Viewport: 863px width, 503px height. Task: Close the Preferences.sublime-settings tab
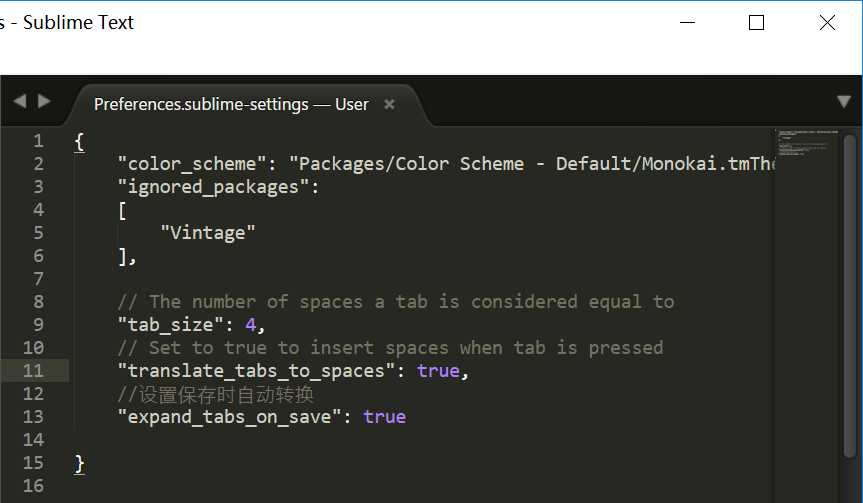pos(389,104)
